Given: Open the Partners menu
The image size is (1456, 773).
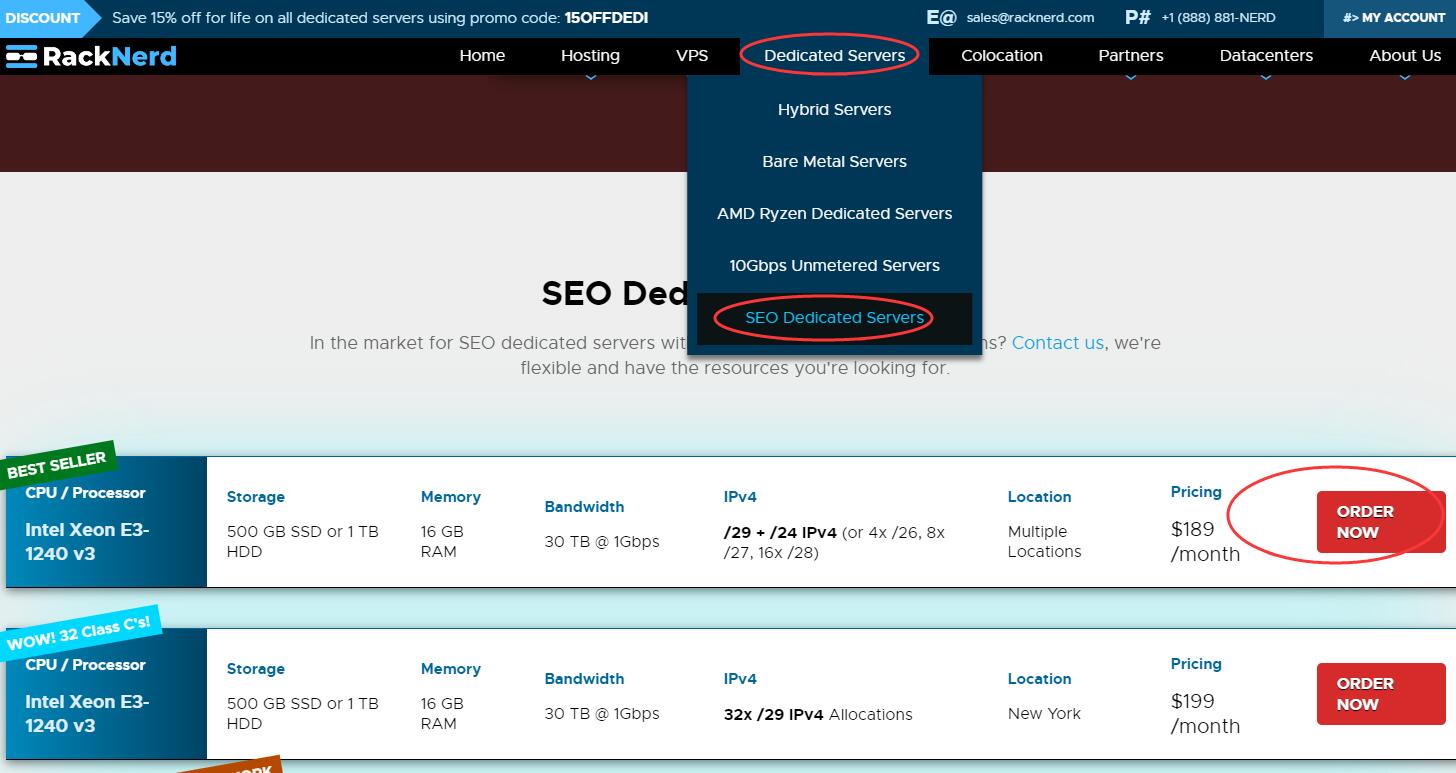Looking at the screenshot, I should click(1131, 56).
